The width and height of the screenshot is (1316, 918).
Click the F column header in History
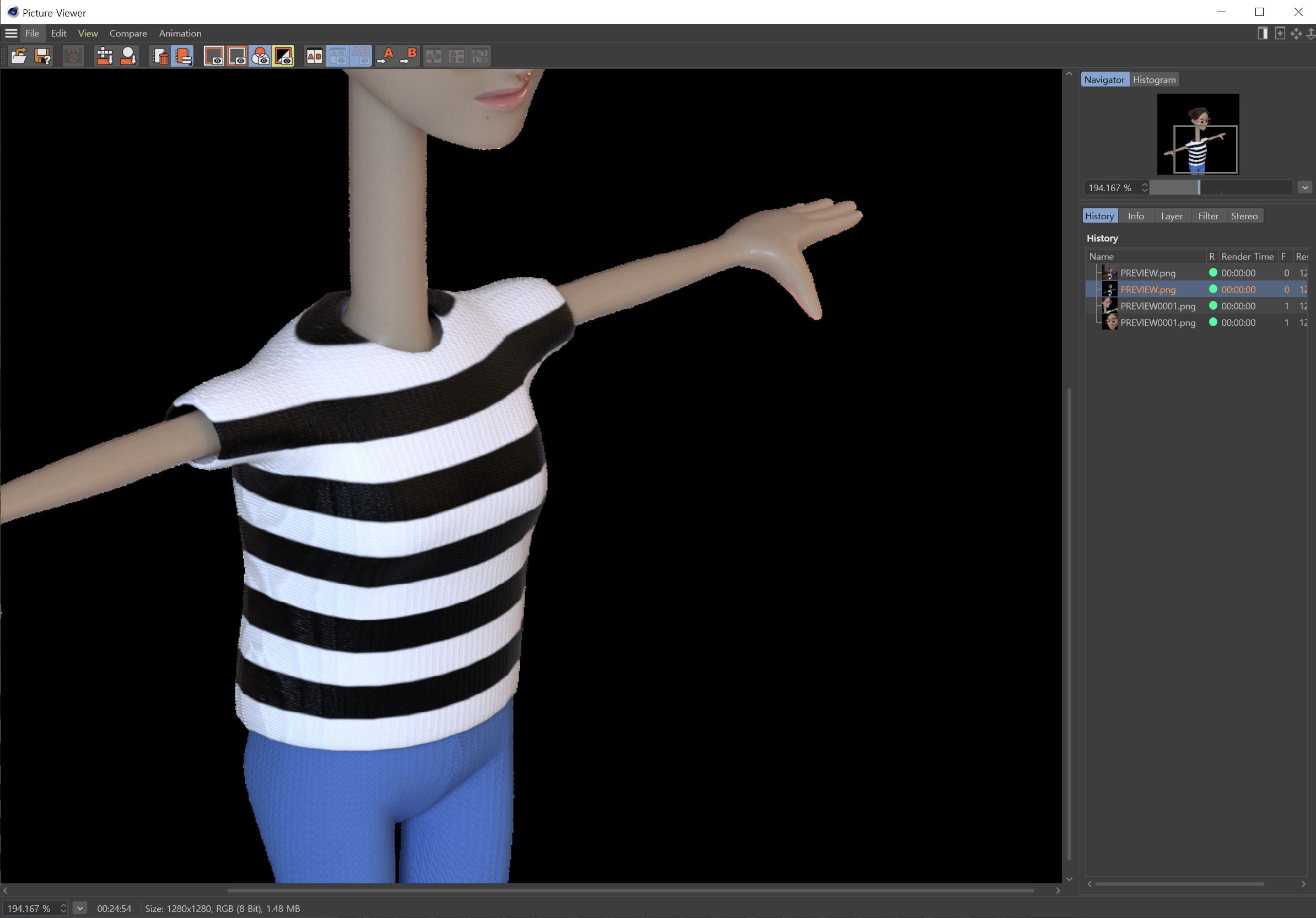(x=1284, y=257)
